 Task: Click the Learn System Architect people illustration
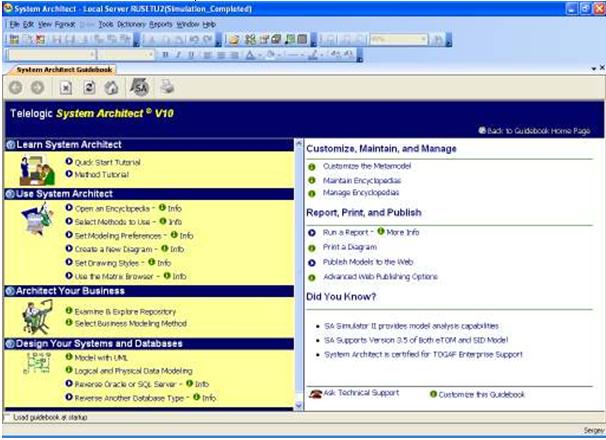[x=37, y=170]
